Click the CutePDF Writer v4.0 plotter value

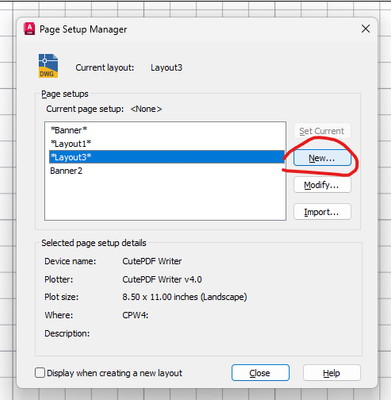(162, 279)
